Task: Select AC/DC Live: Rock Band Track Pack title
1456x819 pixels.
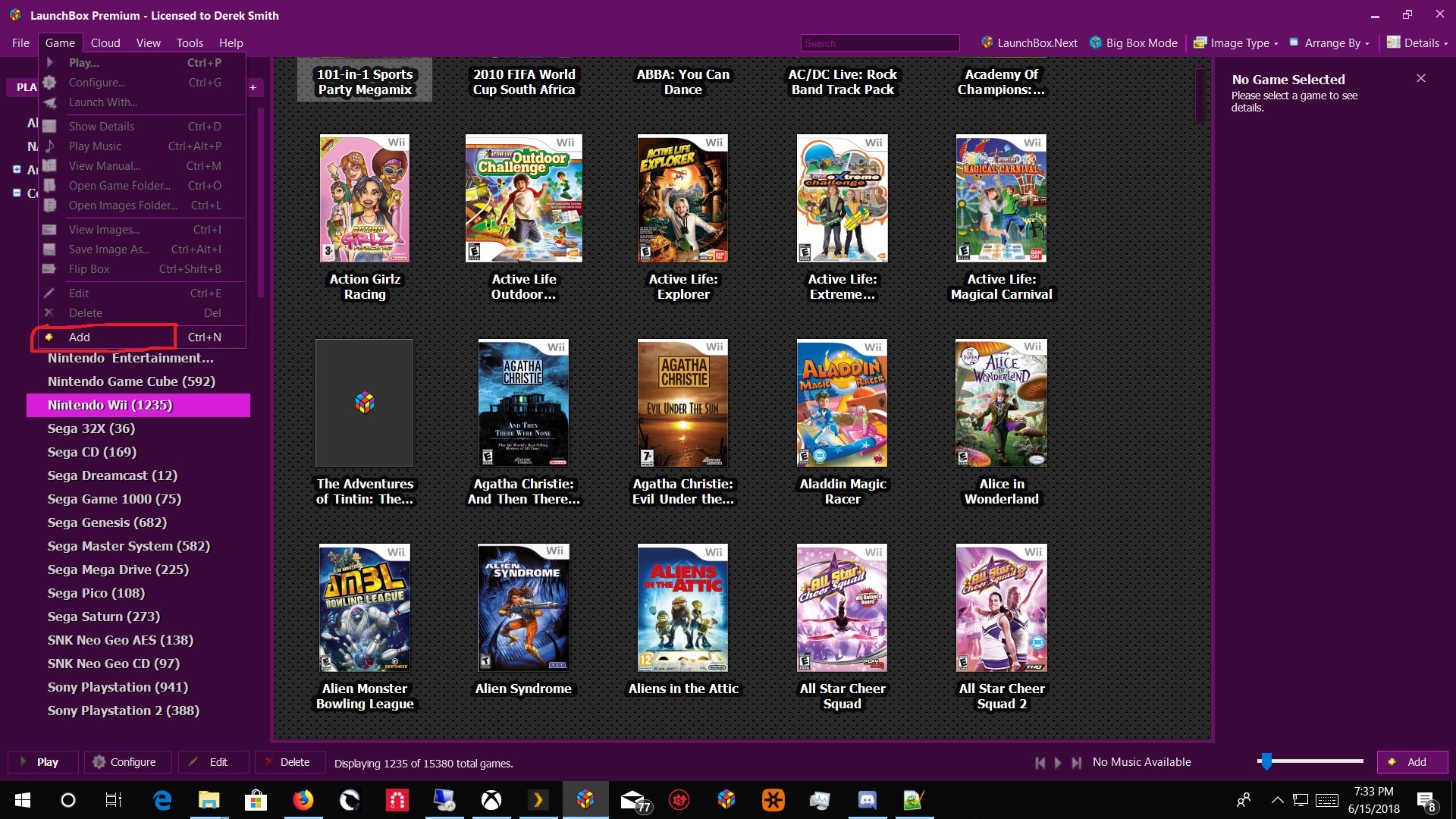Action: click(x=843, y=82)
